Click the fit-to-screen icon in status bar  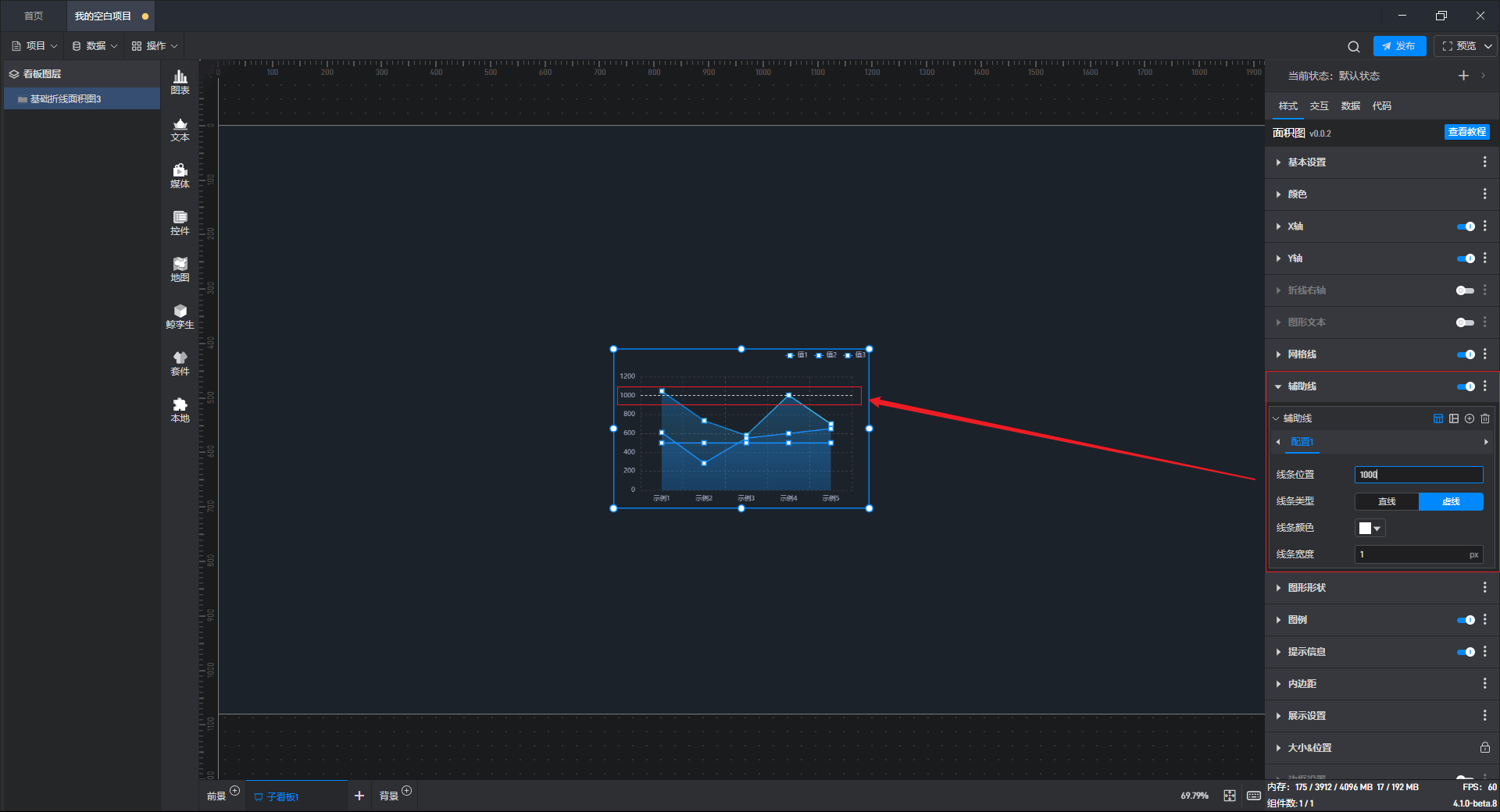(x=1230, y=796)
